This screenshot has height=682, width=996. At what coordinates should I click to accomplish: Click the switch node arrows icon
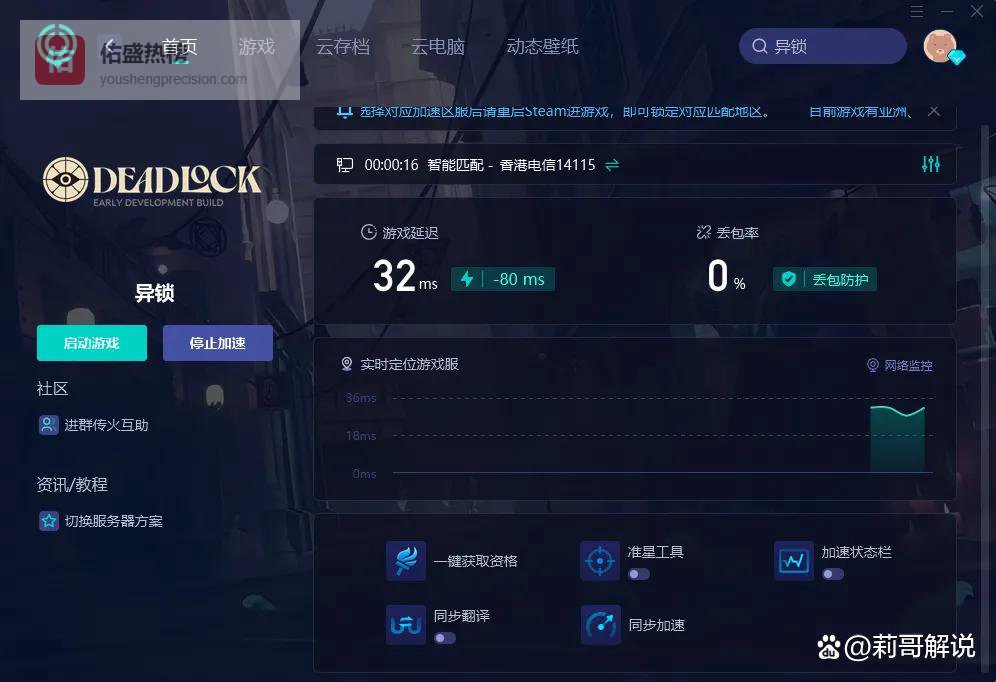click(612, 165)
